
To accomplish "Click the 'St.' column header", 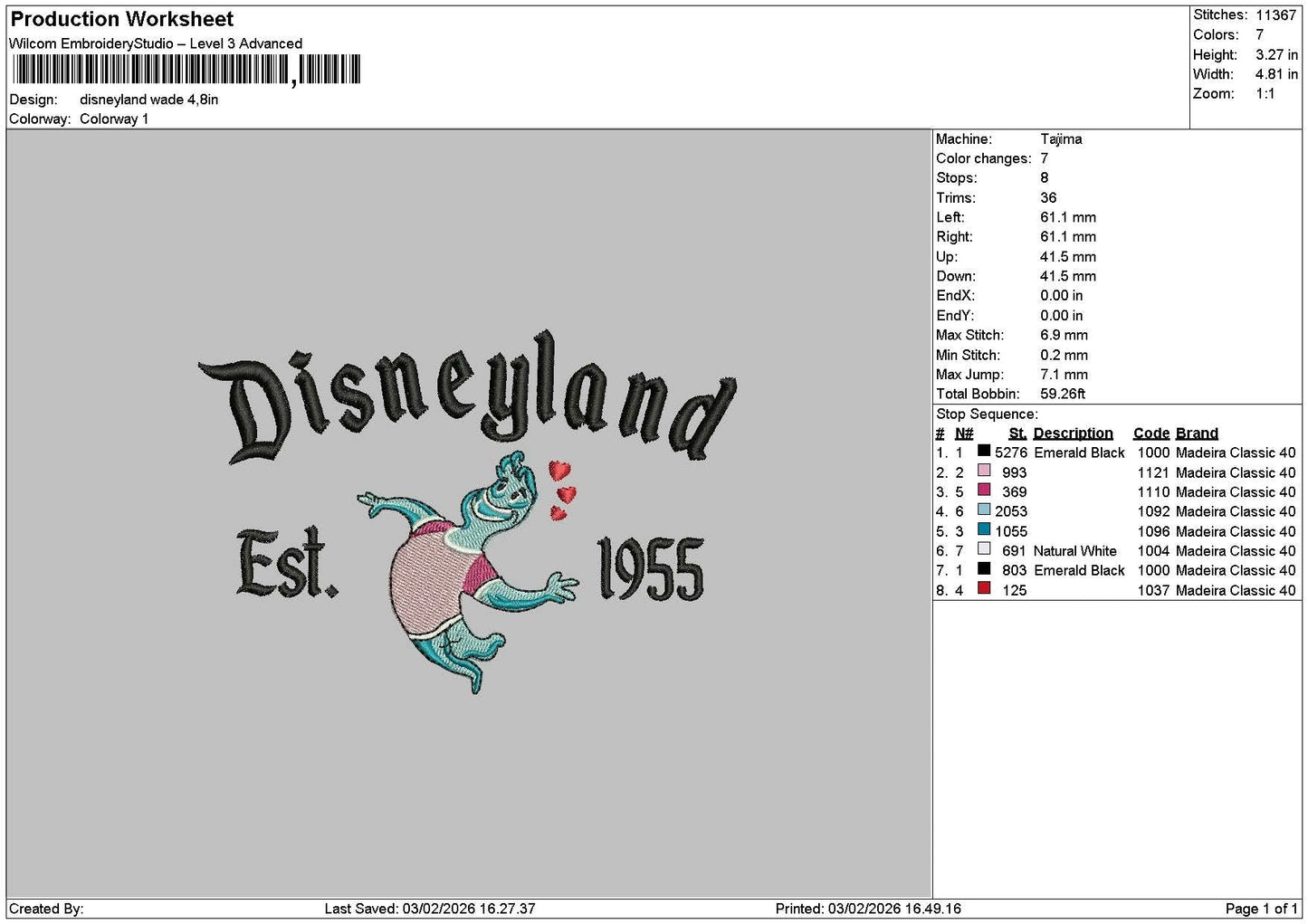I will tap(1017, 433).
